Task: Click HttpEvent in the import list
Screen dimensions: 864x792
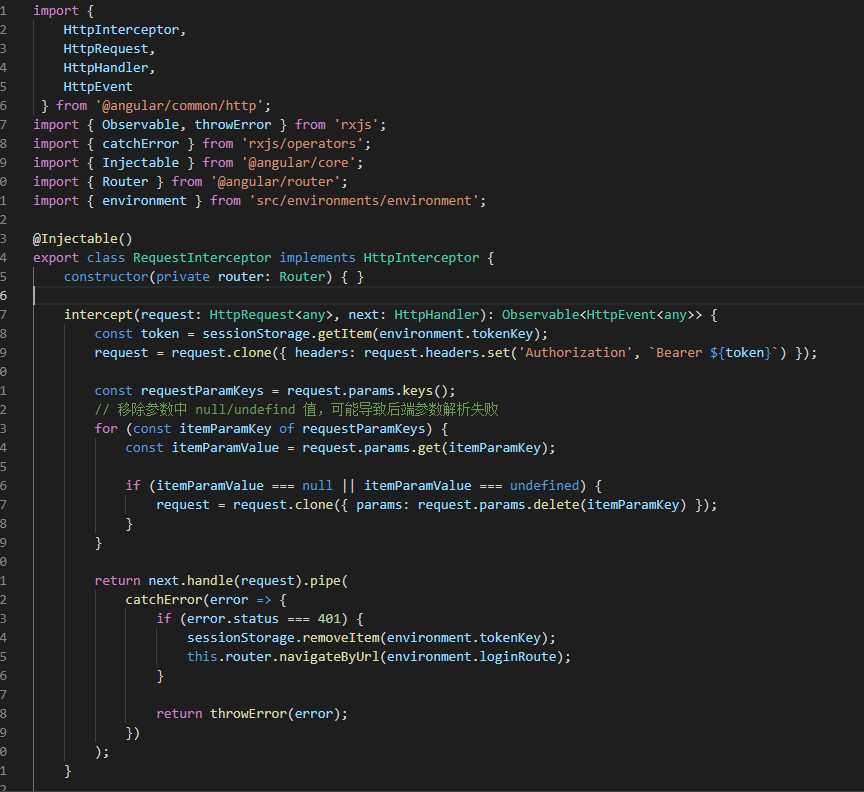Action: tap(98, 87)
